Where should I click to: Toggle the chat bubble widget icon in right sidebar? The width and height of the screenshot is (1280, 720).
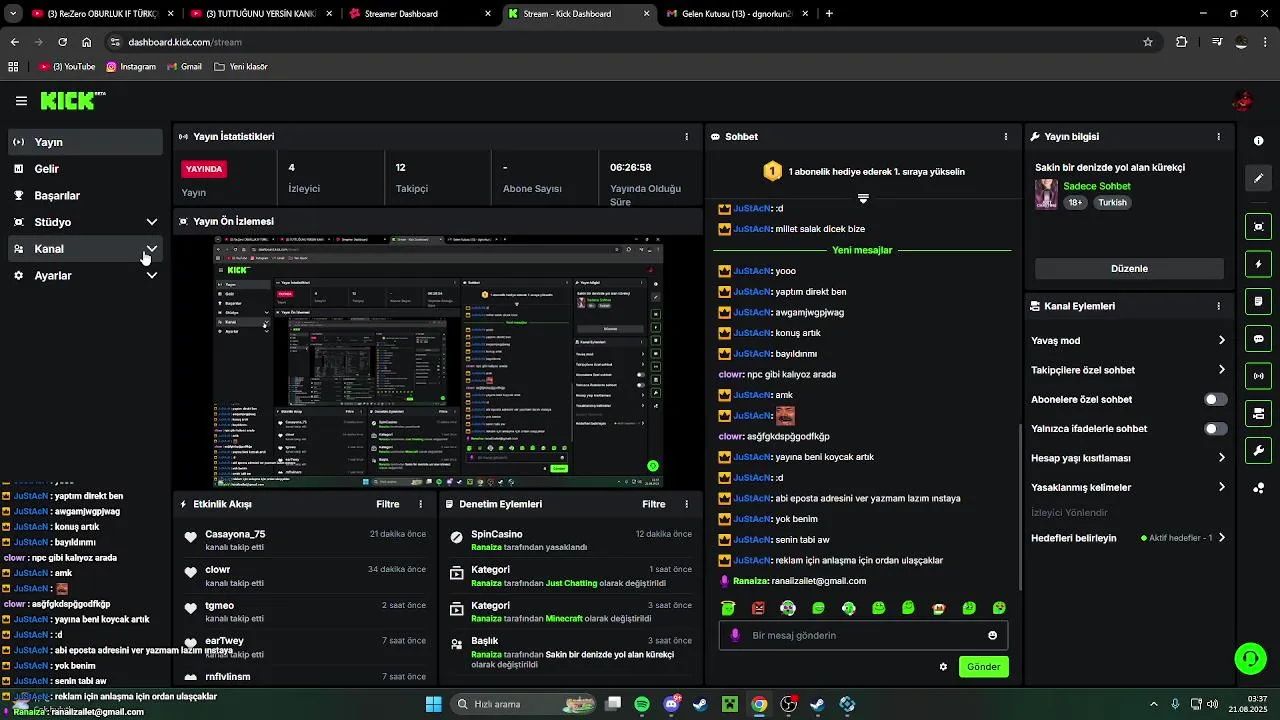pos(1258,339)
